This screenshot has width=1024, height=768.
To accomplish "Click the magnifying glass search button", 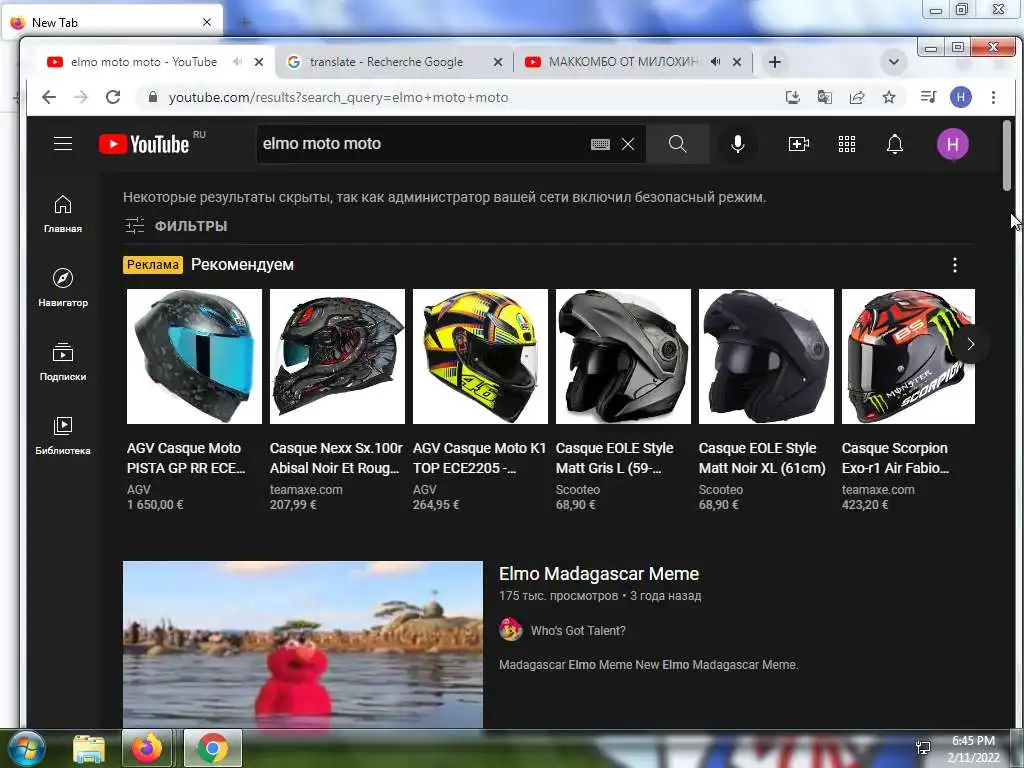I will [678, 144].
